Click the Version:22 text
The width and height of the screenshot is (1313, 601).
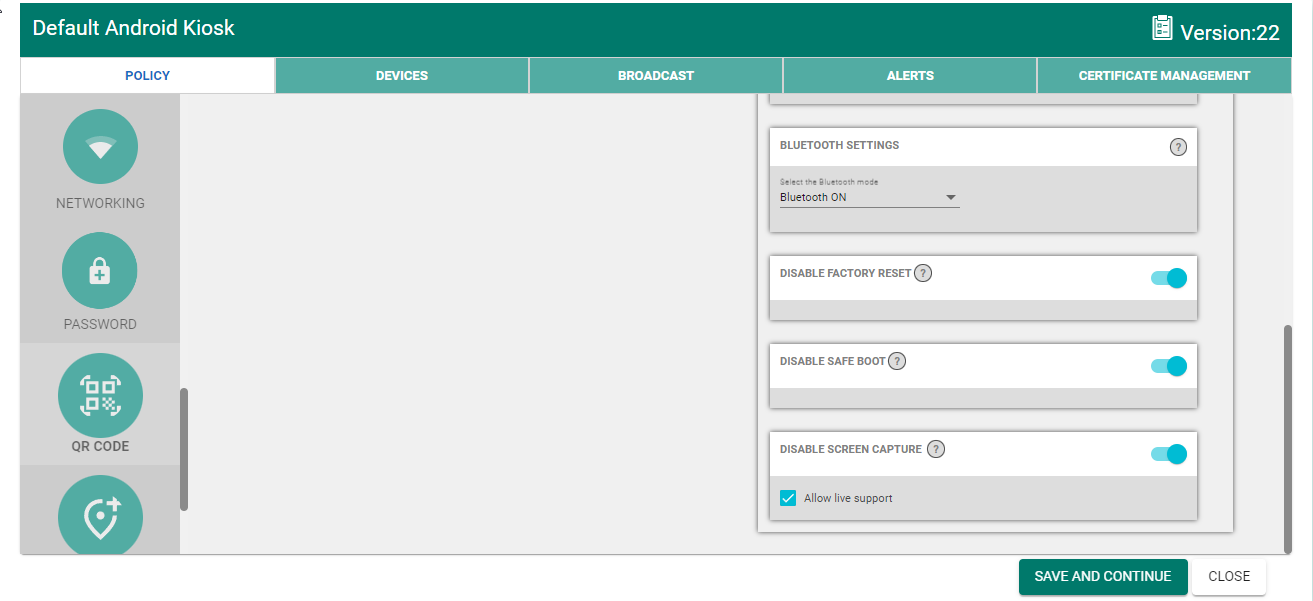pos(1230,32)
